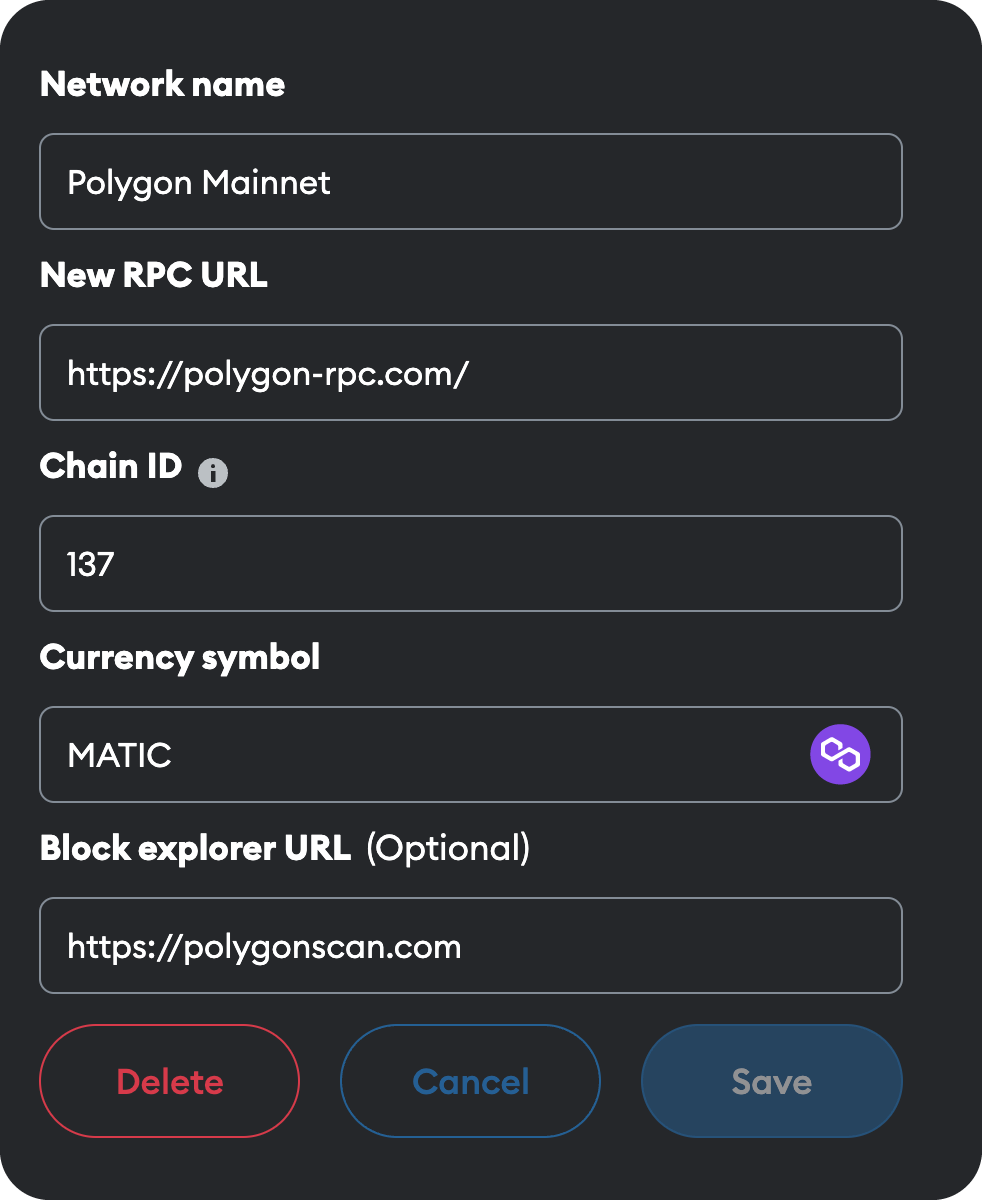Click the "https://polygonscan.com" text
The width and height of the screenshot is (982, 1200).
coord(264,946)
